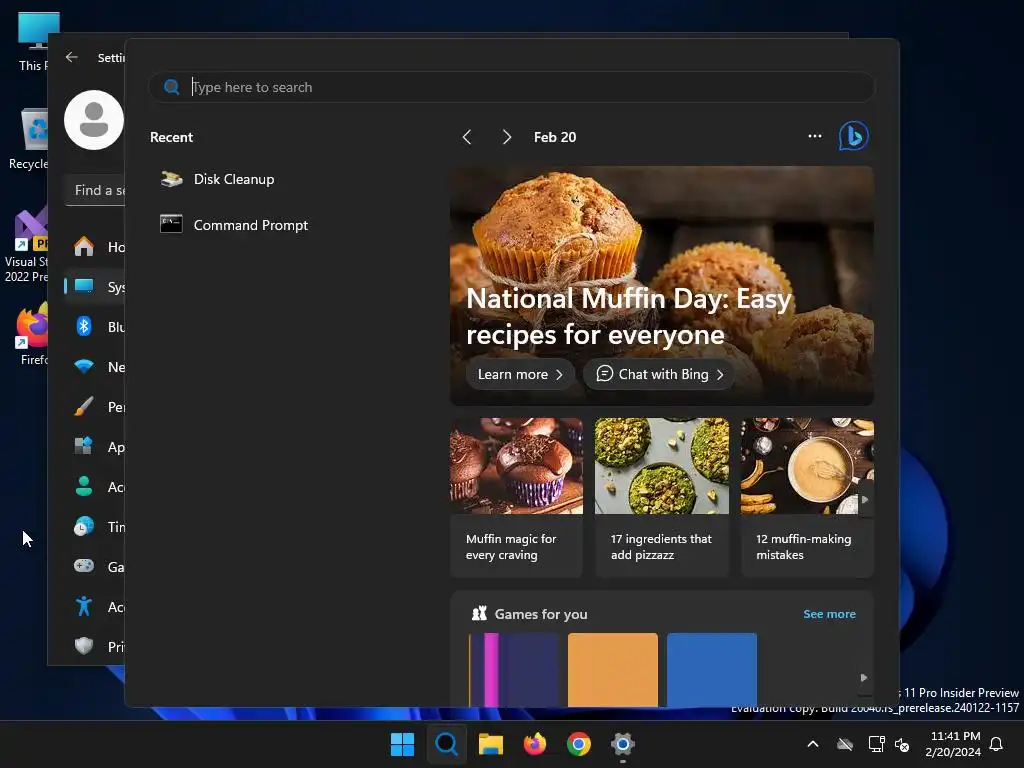Screen dimensions: 1024x768
Task: Open the notification bell
Action: point(997,744)
